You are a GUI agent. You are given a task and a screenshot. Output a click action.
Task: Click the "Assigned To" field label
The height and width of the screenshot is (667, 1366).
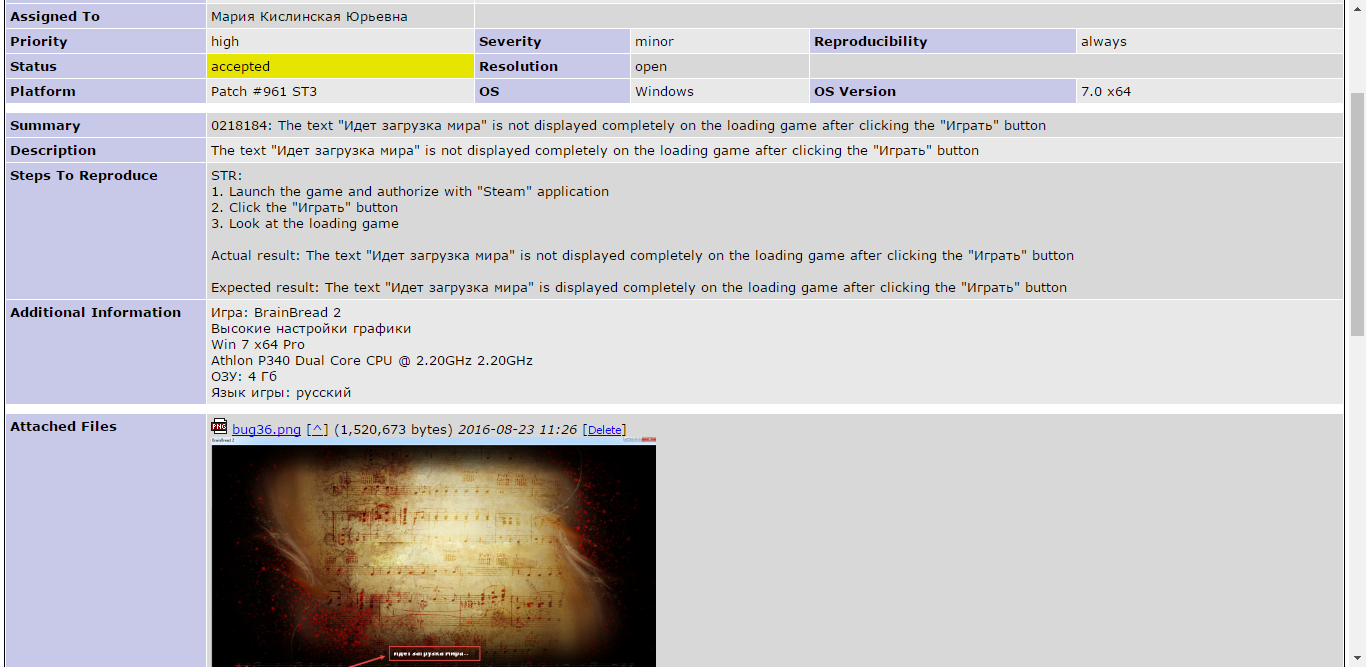click(x=55, y=17)
